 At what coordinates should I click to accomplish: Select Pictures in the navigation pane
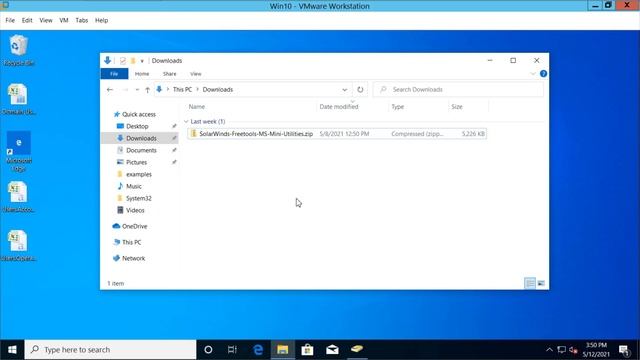(136, 162)
